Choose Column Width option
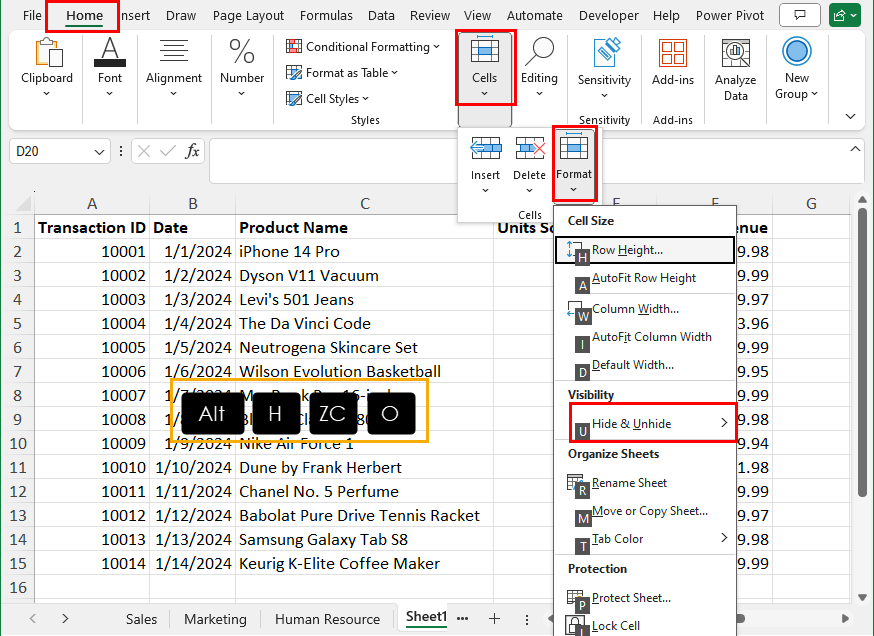 (x=645, y=309)
